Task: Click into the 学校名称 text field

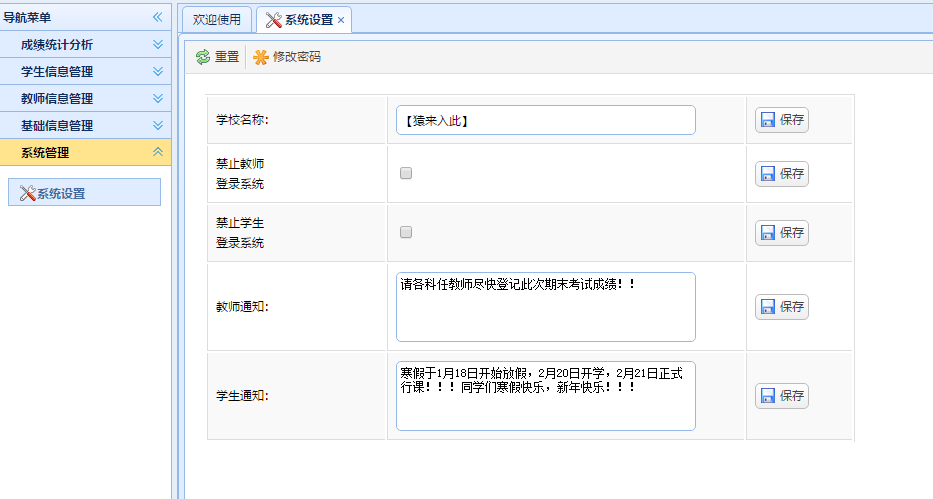Action: point(546,120)
